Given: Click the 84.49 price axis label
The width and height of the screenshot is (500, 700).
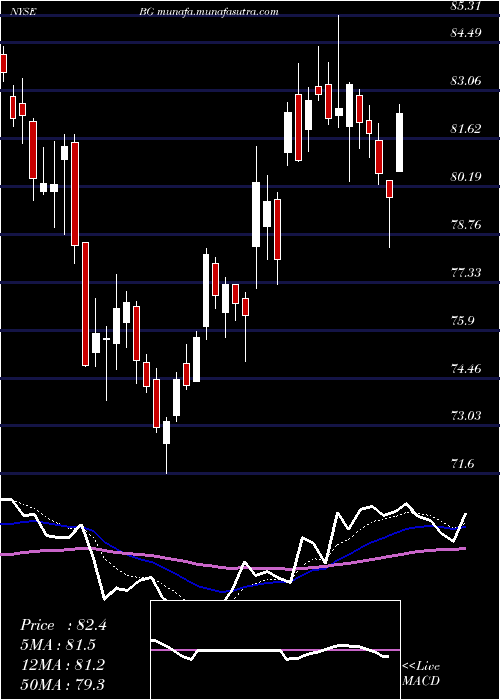Looking at the screenshot, I should 467,33.
